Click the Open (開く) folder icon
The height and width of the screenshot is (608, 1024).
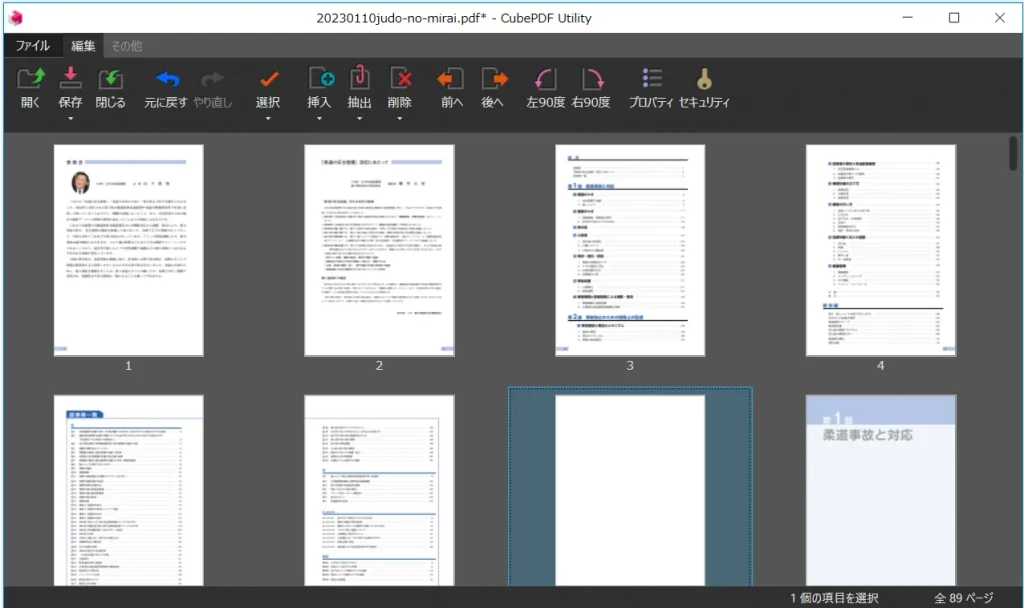[x=31, y=80]
